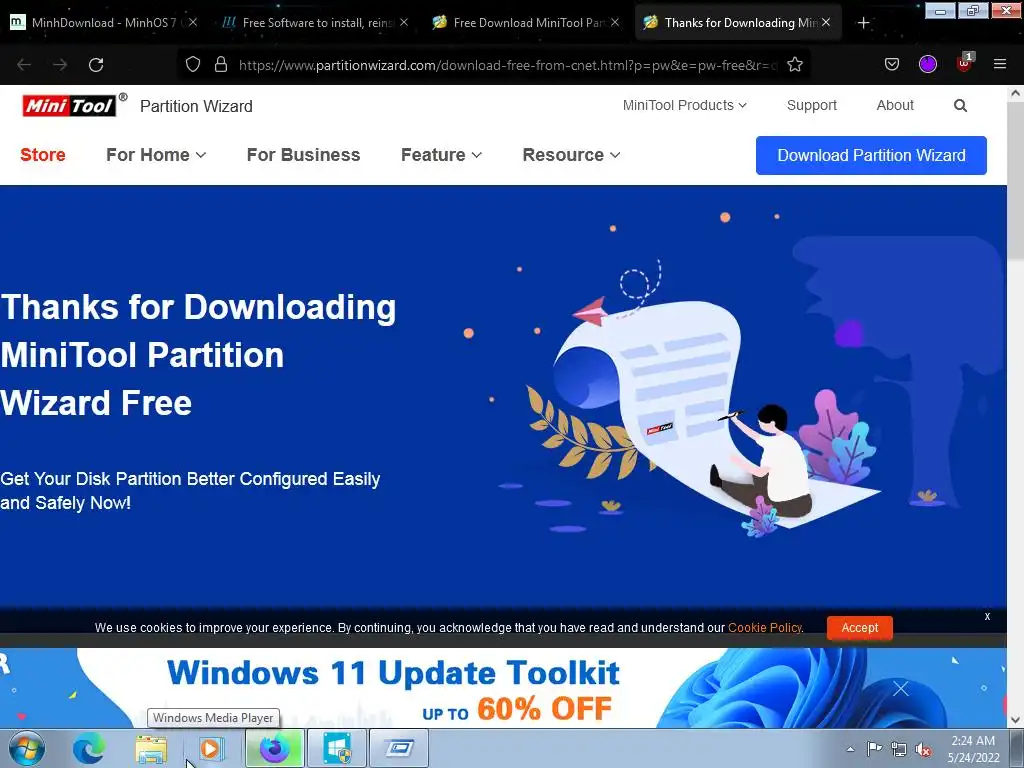Dismiss the cookie bar with small x
Viewport: 1024px width, 768px height.
[987, 616]
